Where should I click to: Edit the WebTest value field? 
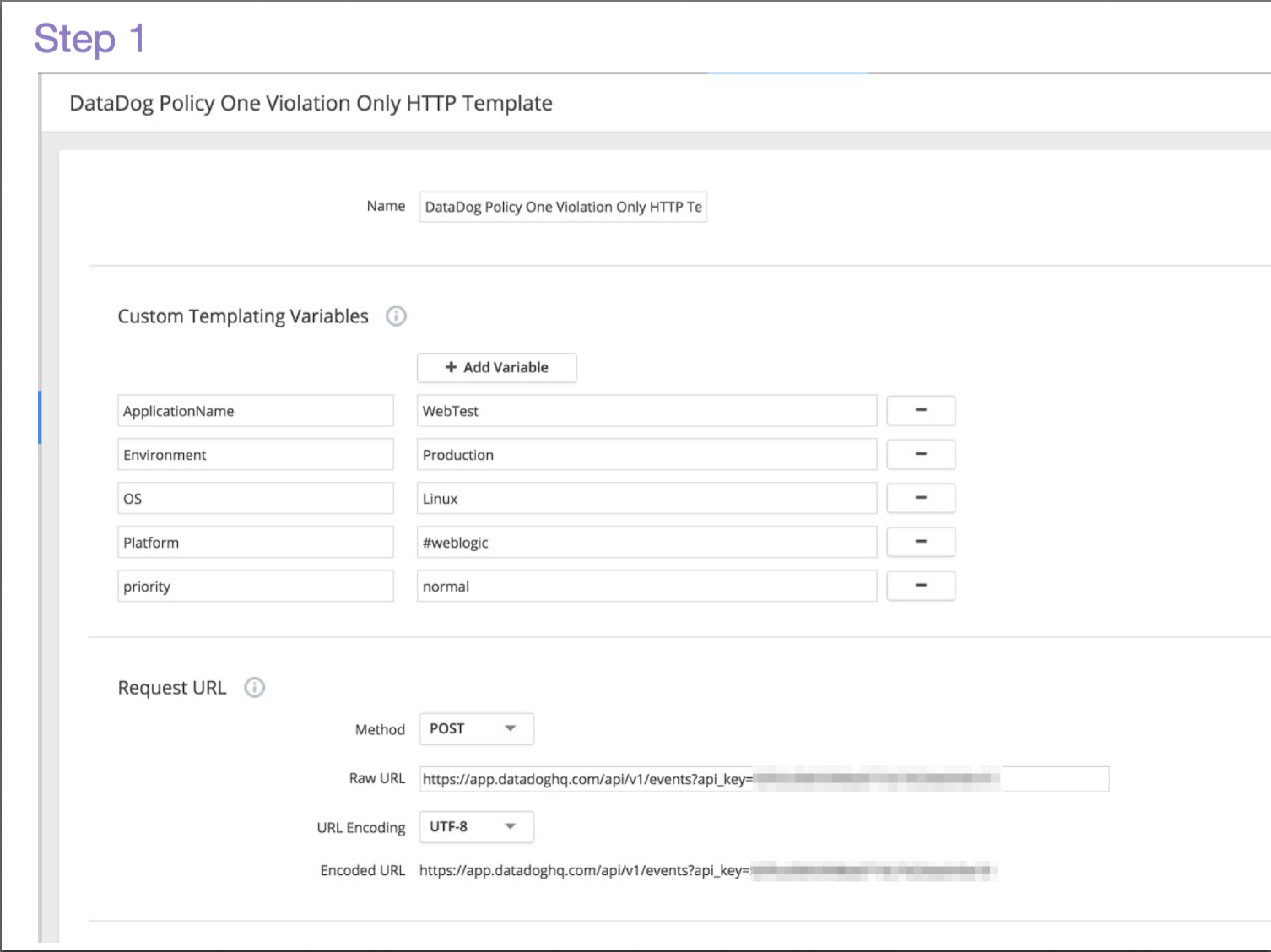[646, 411]
